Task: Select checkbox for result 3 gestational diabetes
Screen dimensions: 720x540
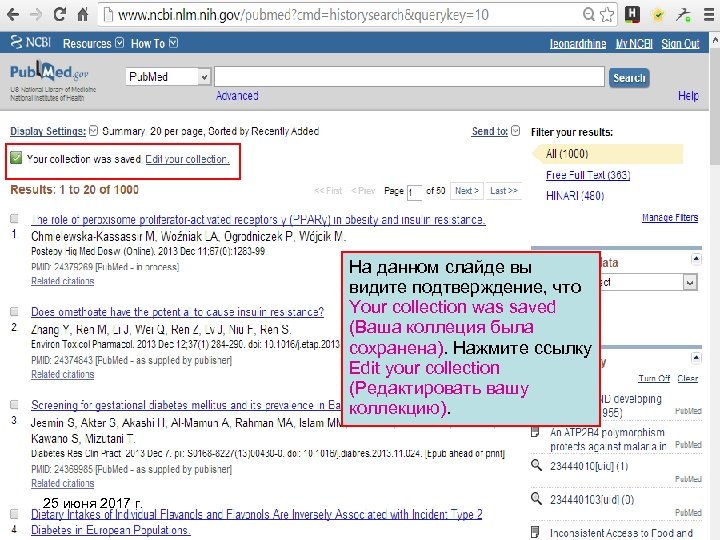Action: (x=14, y=405)
